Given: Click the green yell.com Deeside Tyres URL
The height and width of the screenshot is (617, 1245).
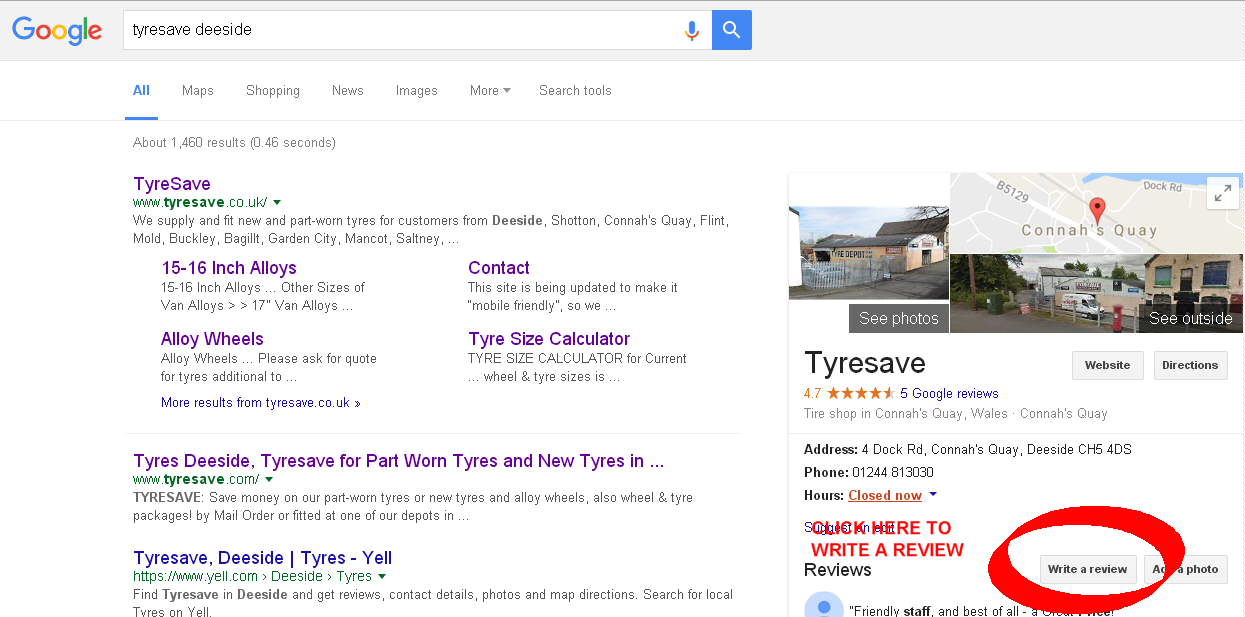Looking at the screenshot, I should [253, 576].
